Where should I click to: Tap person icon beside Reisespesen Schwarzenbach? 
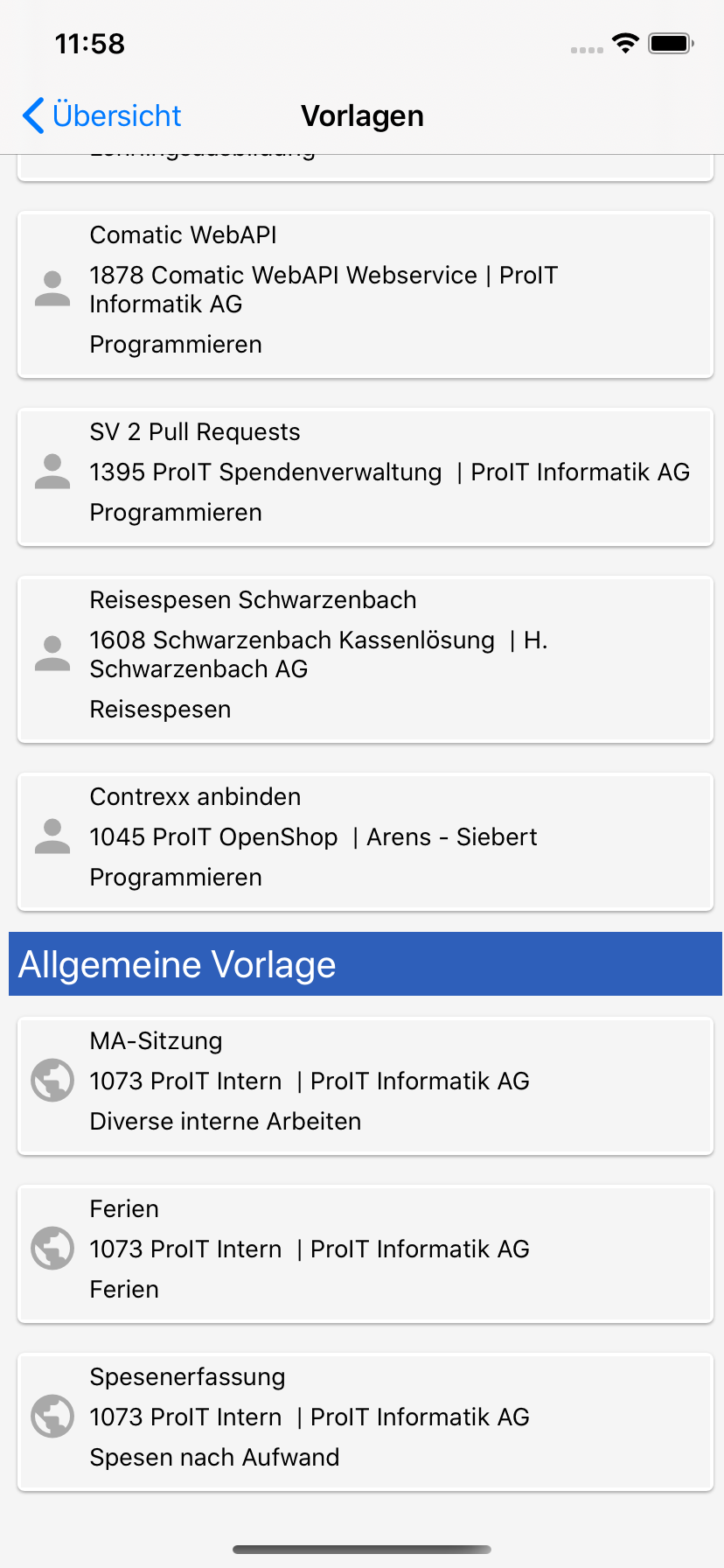52,654
